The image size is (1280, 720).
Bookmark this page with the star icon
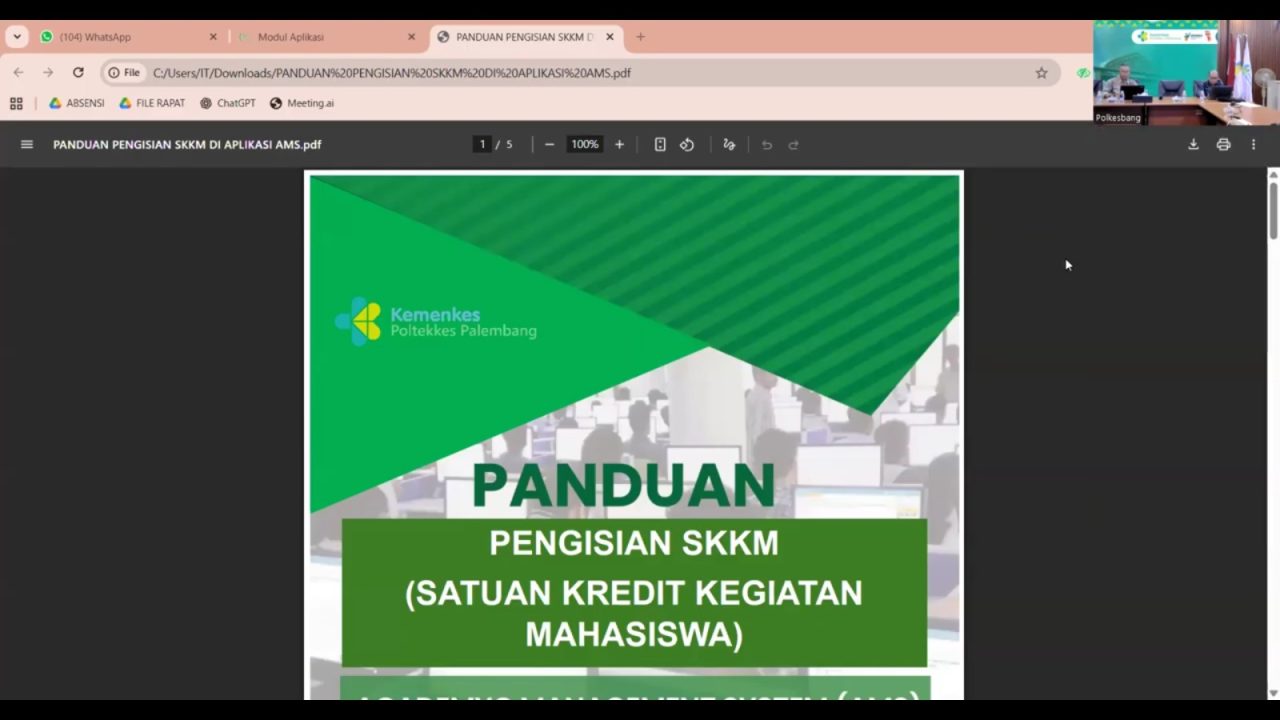1041,73
